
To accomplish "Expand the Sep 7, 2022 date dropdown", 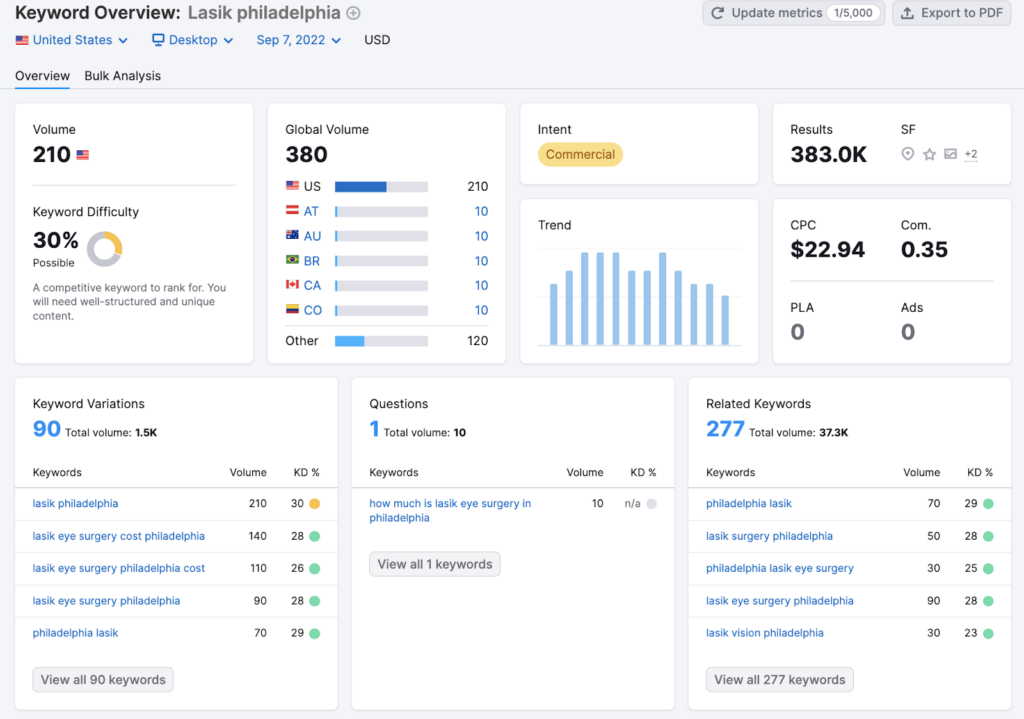I will 298,40.
